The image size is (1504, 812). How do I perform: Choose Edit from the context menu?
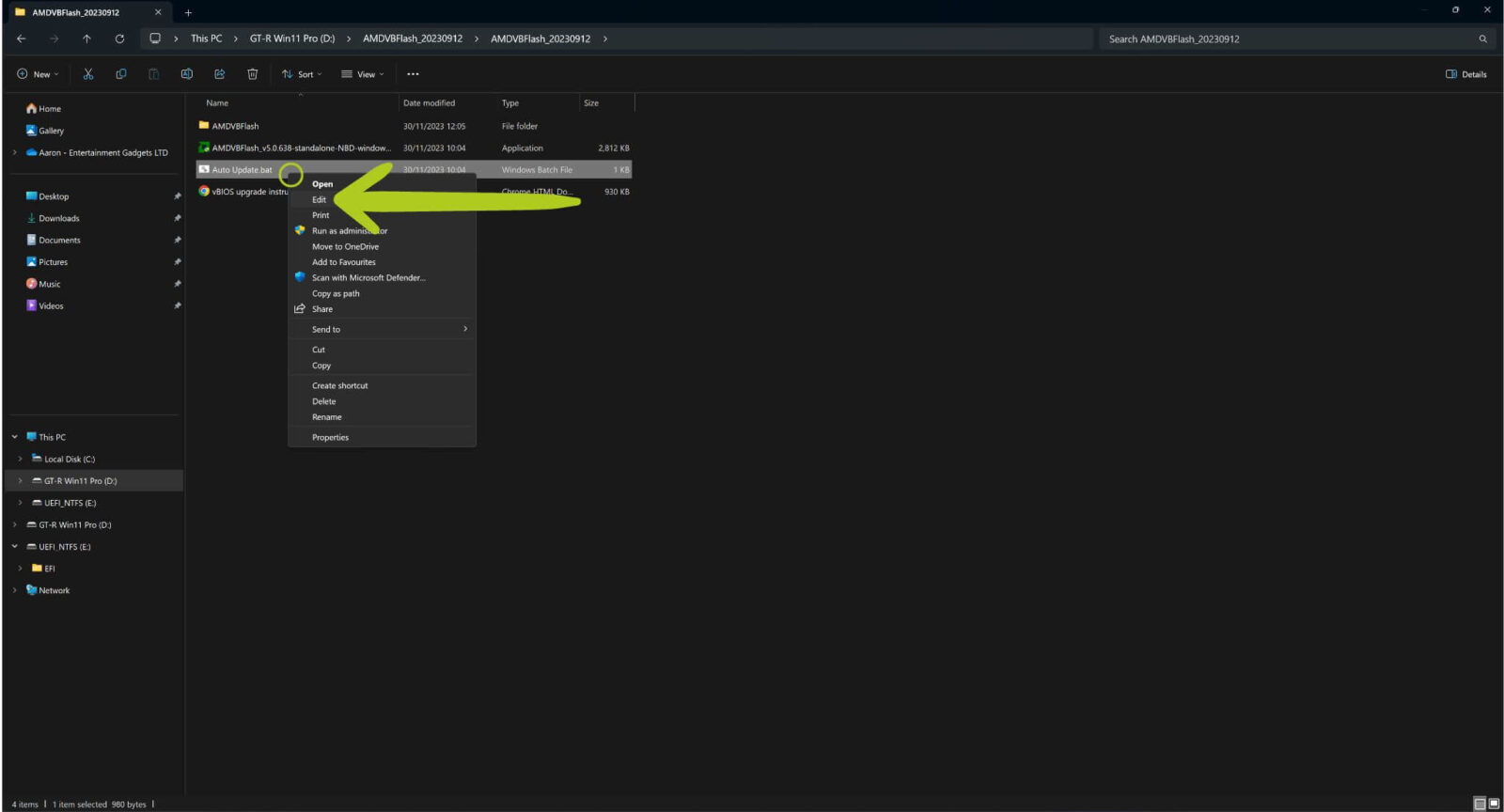(320, 200)
